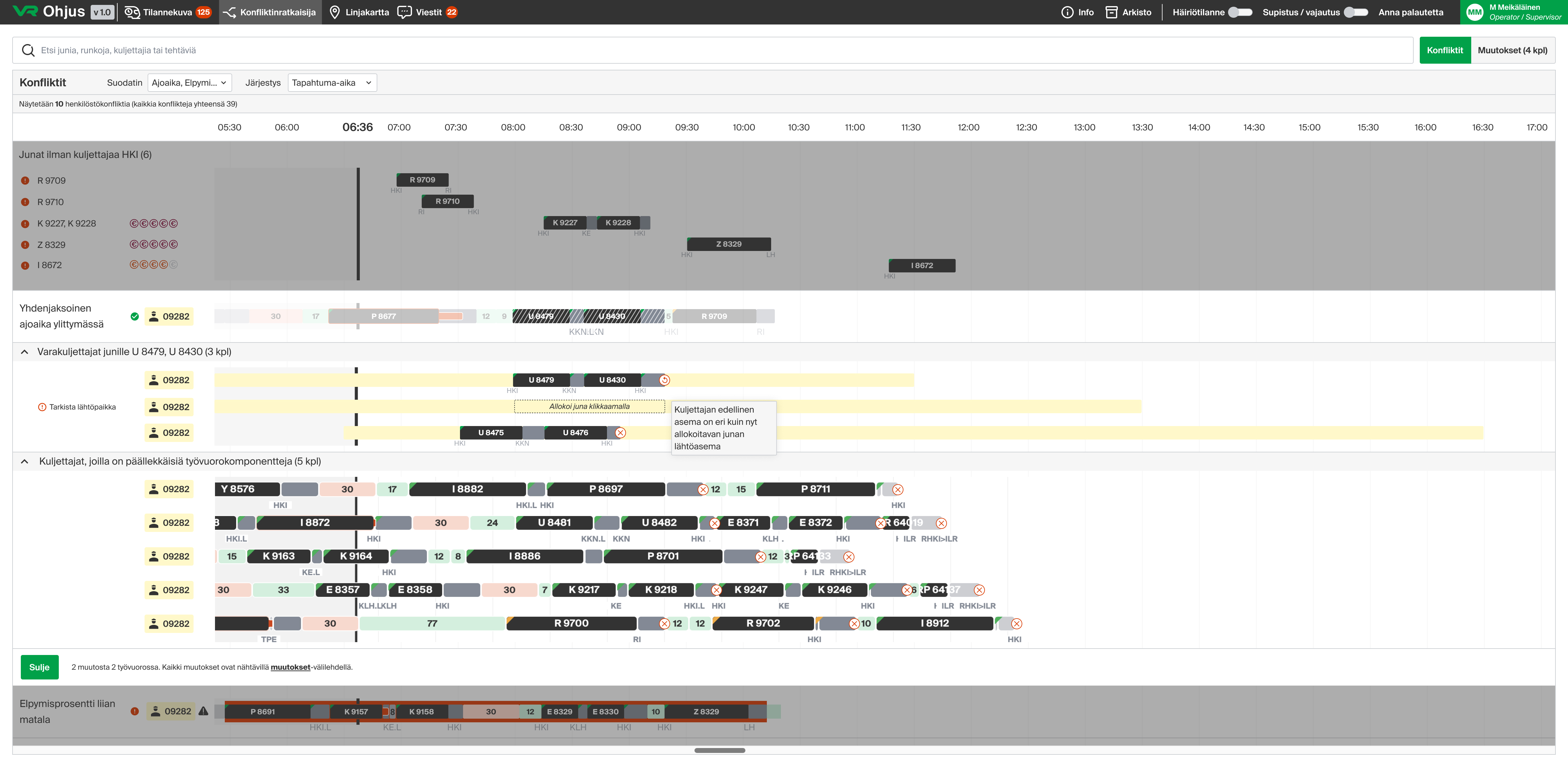Open the Suodatin filter dropdown
The image size is (1568, 767).
point(189,83)
